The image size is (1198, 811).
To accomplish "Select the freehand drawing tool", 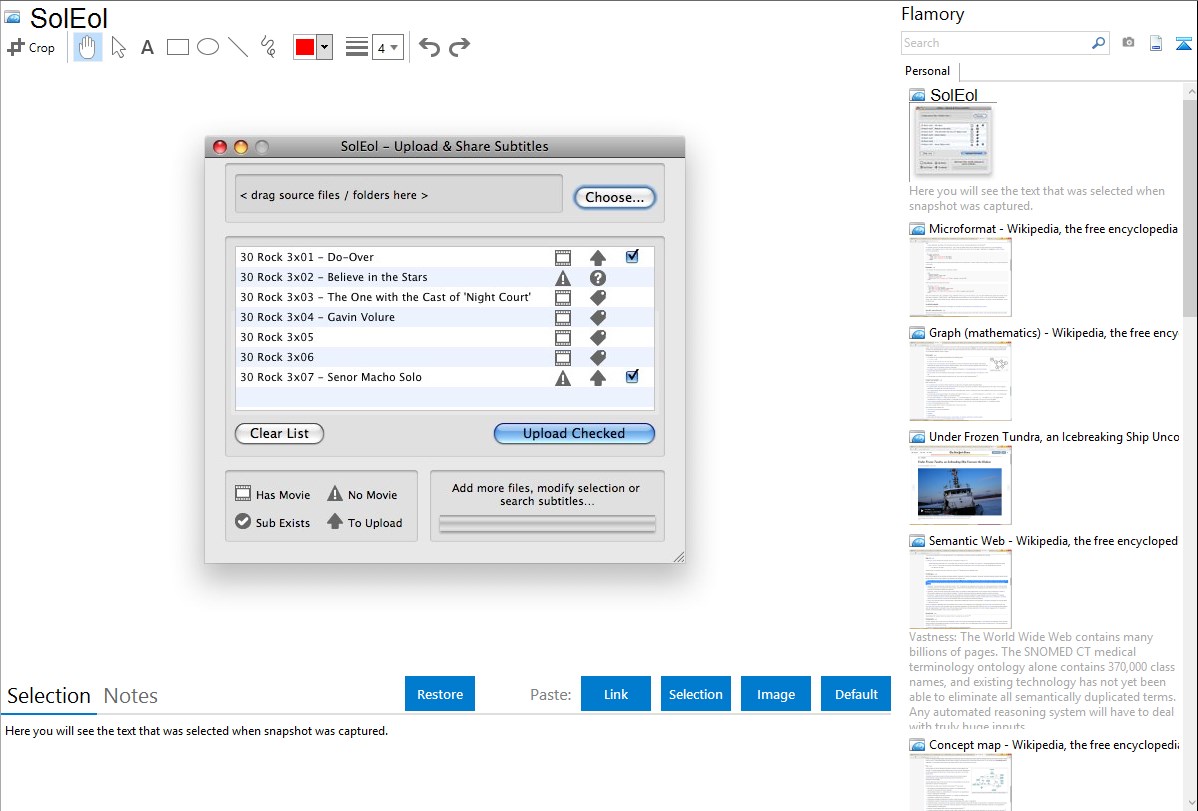I will click(268, 47).
